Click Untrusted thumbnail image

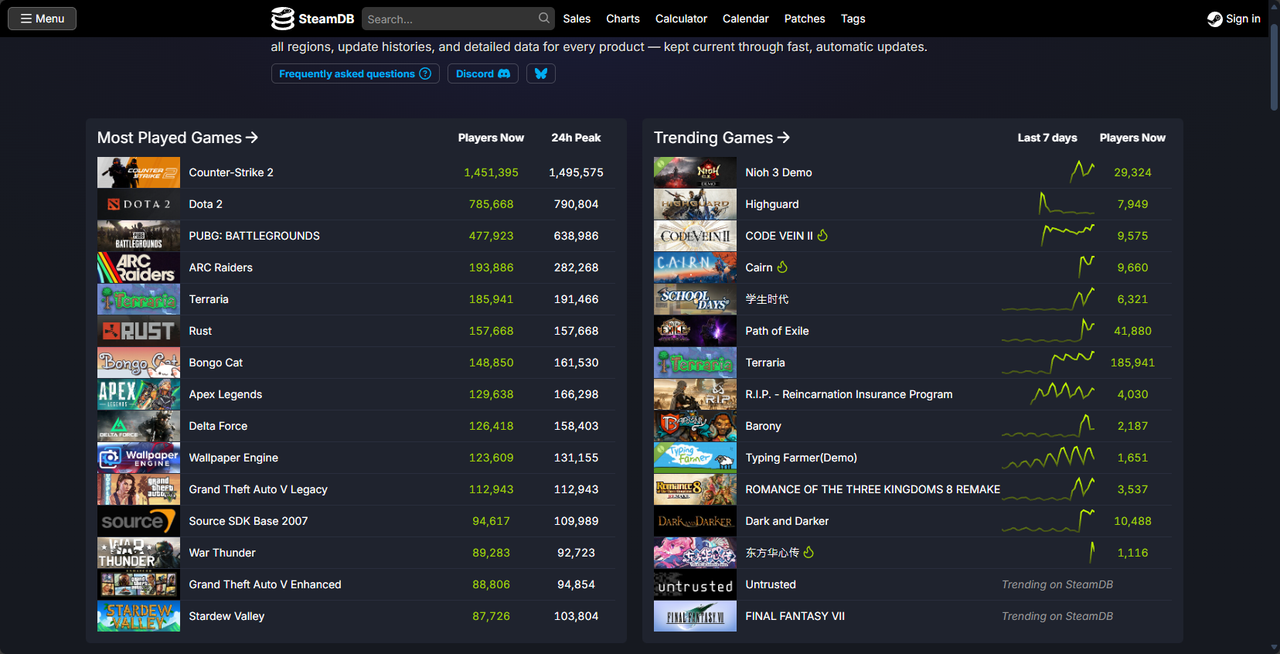tap(695, 584)
